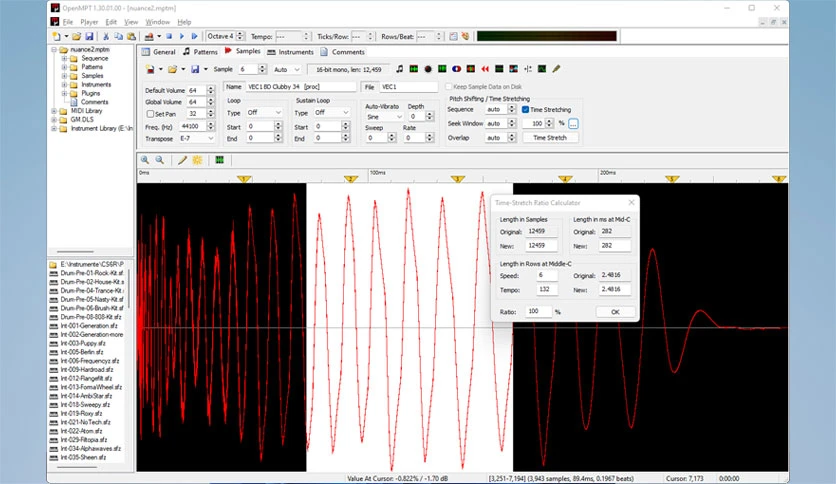Click the Play from start icon
The height and width of the screenshot is (484, 836).
pos(195,36)
